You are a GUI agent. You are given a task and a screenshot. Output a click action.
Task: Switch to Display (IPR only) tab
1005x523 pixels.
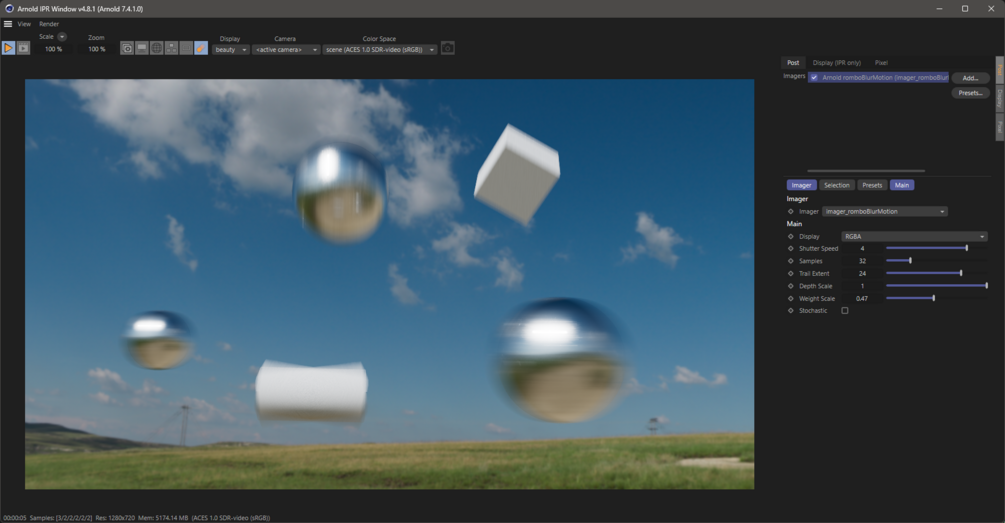tap(836, 62)
